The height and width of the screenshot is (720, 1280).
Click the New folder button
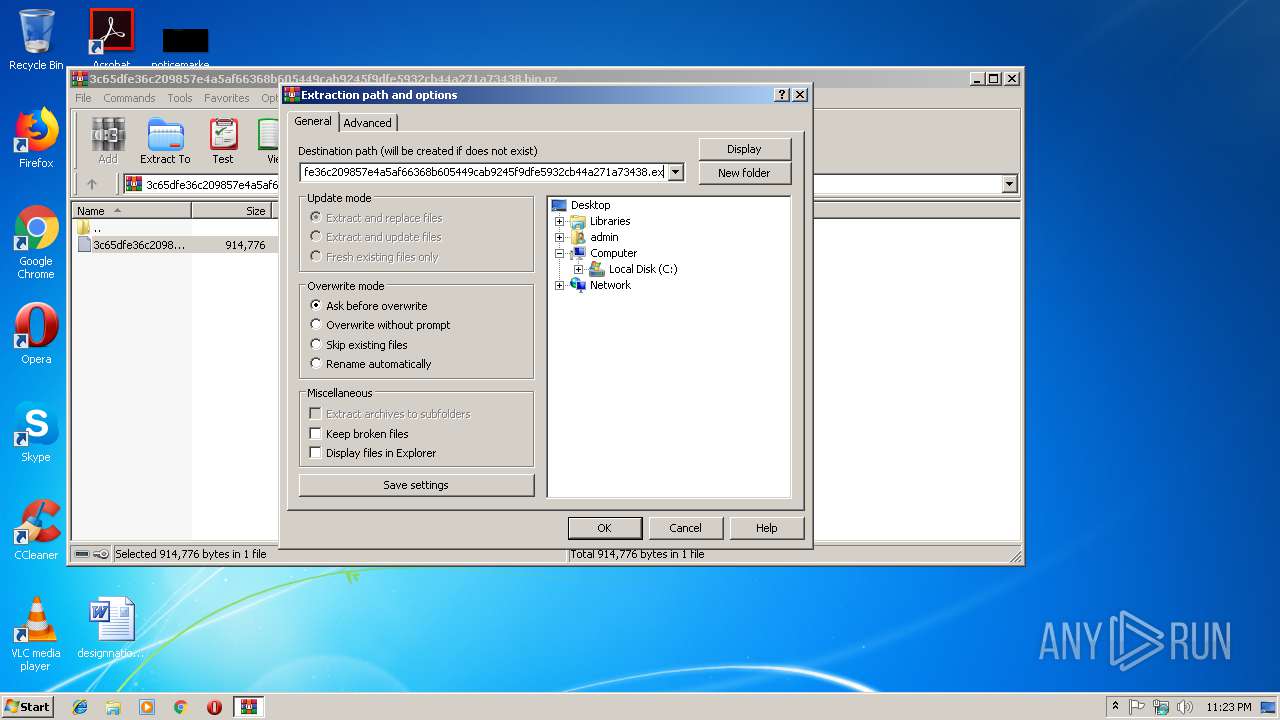click(x=744, y=173)
